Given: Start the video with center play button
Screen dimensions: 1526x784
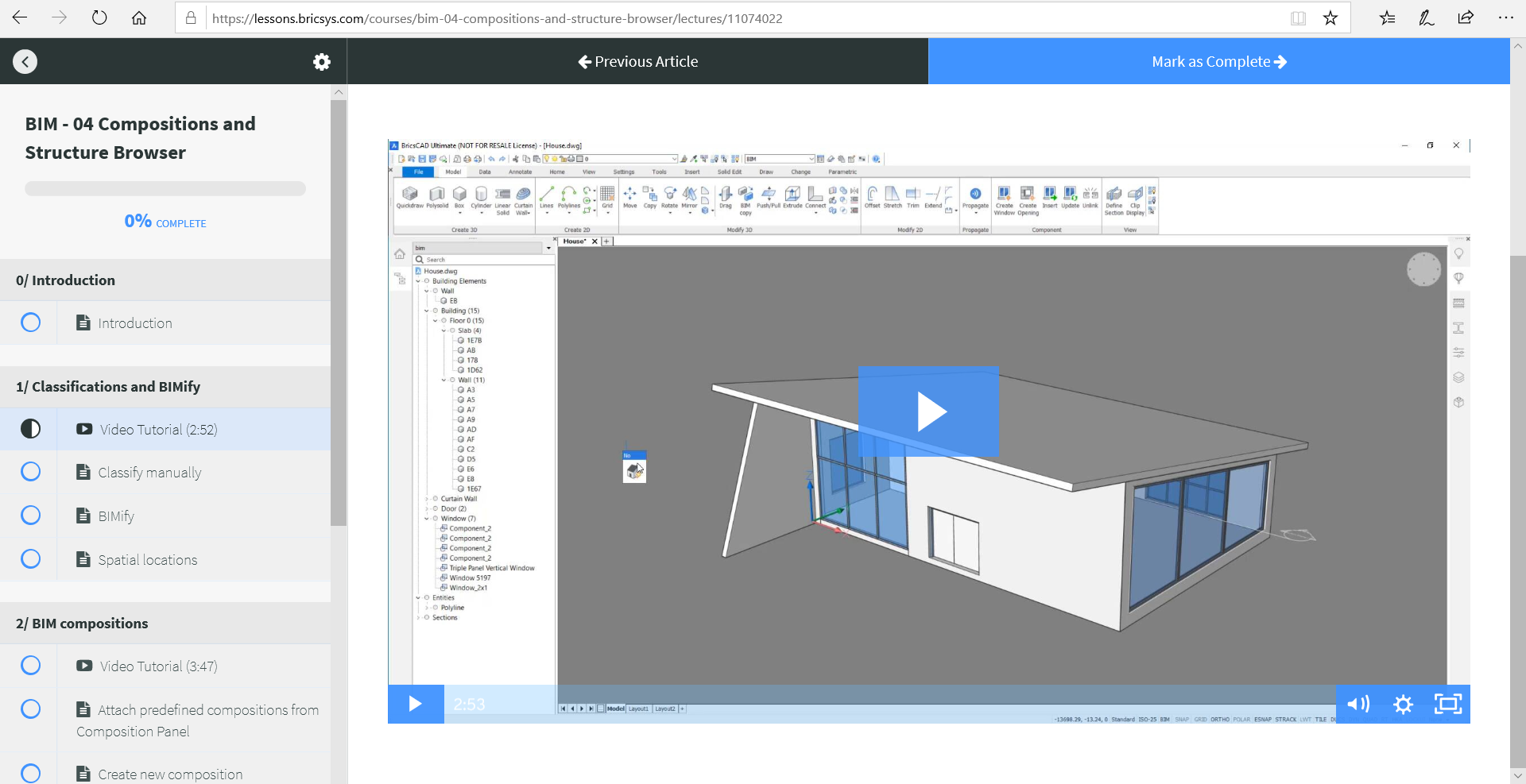Looking at the screenshot, I should (x=928, y=411).
